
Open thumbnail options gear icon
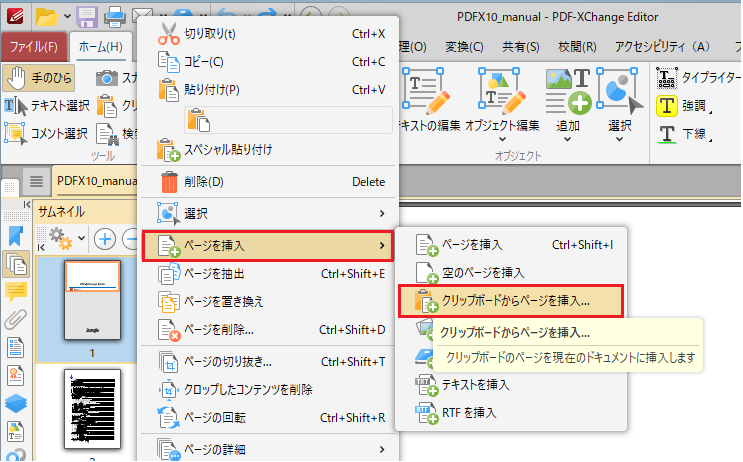pyautogui.click(x=61, y=238)
